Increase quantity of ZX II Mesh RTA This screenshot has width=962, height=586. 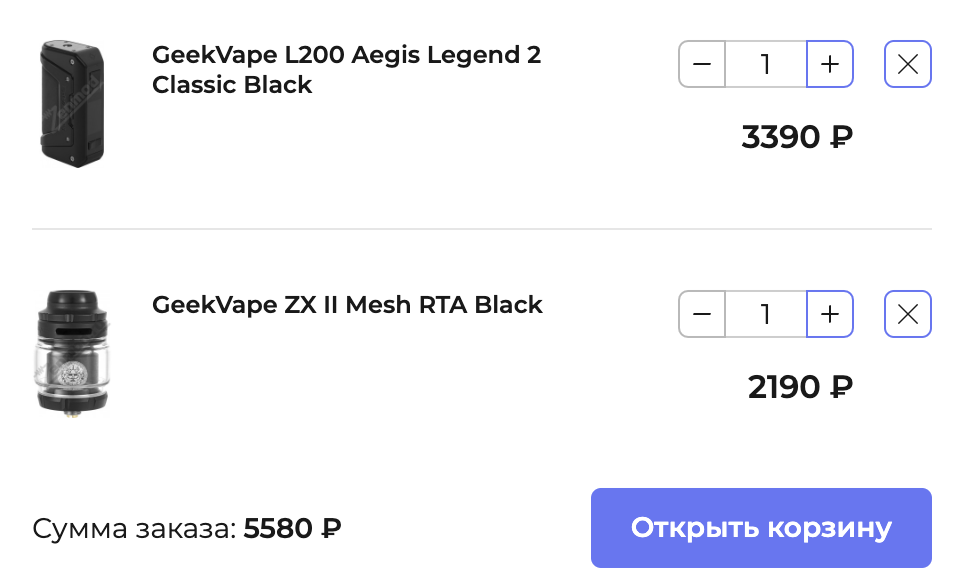[830, 315]
